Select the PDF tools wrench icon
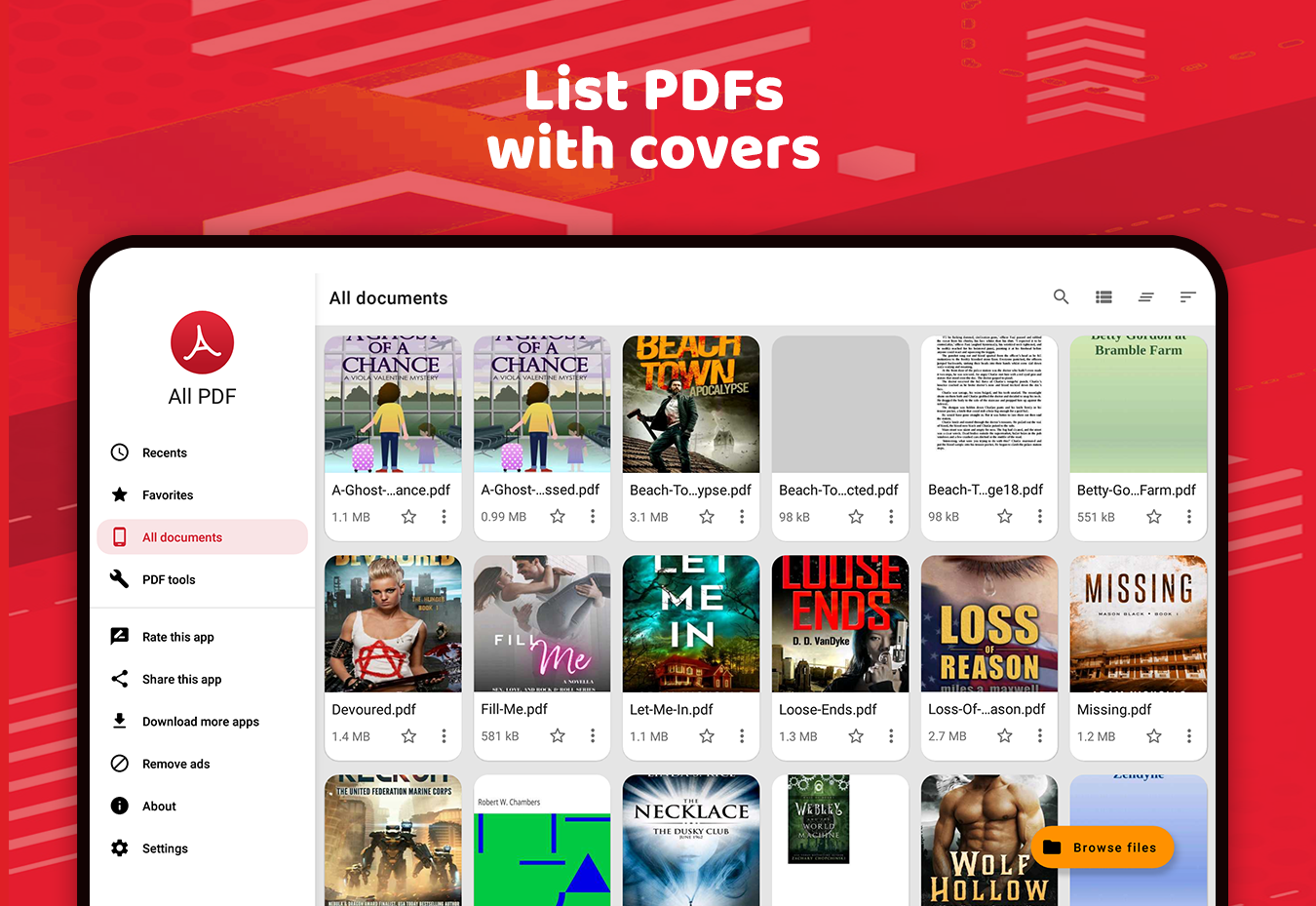The image size is (1316, 906). tap(119, 579)
